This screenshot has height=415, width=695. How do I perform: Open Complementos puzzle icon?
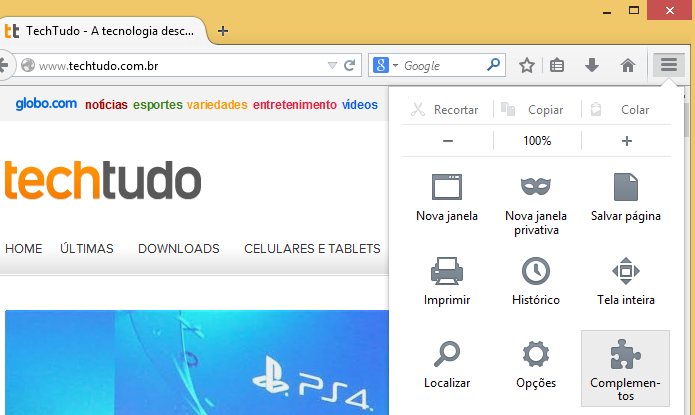coord(625,368)
